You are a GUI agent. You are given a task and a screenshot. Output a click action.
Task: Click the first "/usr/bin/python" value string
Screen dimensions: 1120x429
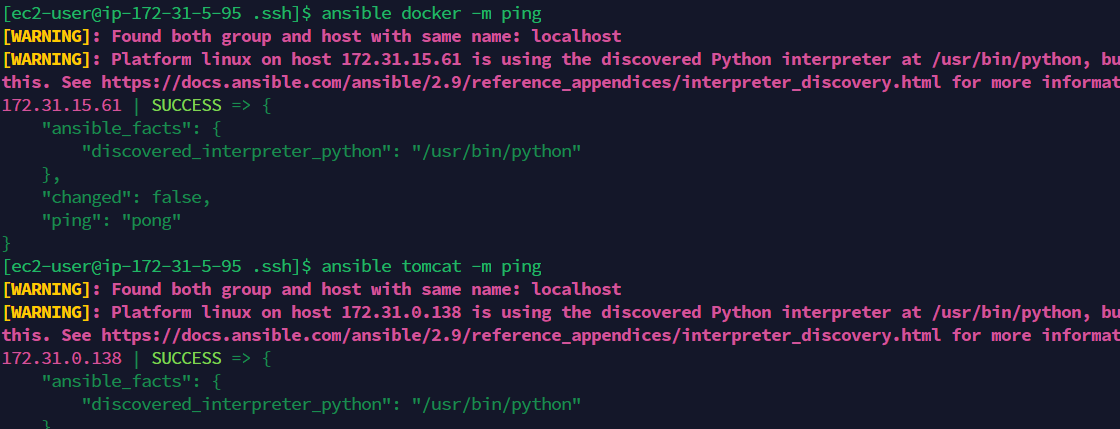(496, 151)
